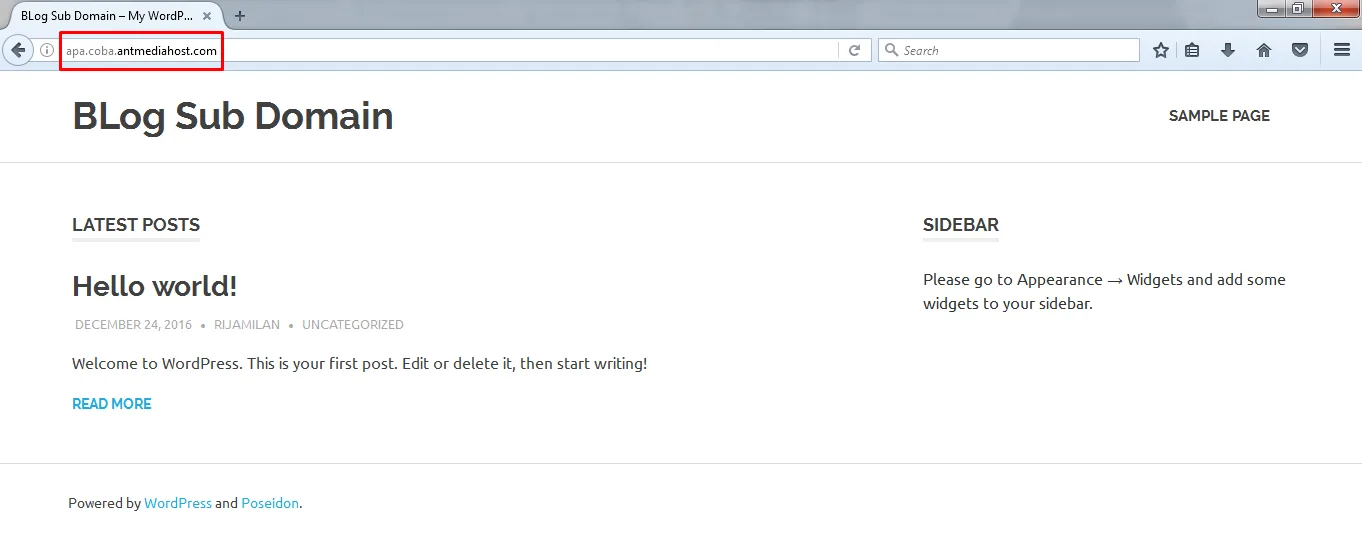This screenshot has width=1362, height=540.
Task: Click the LATEST POSTS heading
Action: pyautogui.click(x=136, y=225)
